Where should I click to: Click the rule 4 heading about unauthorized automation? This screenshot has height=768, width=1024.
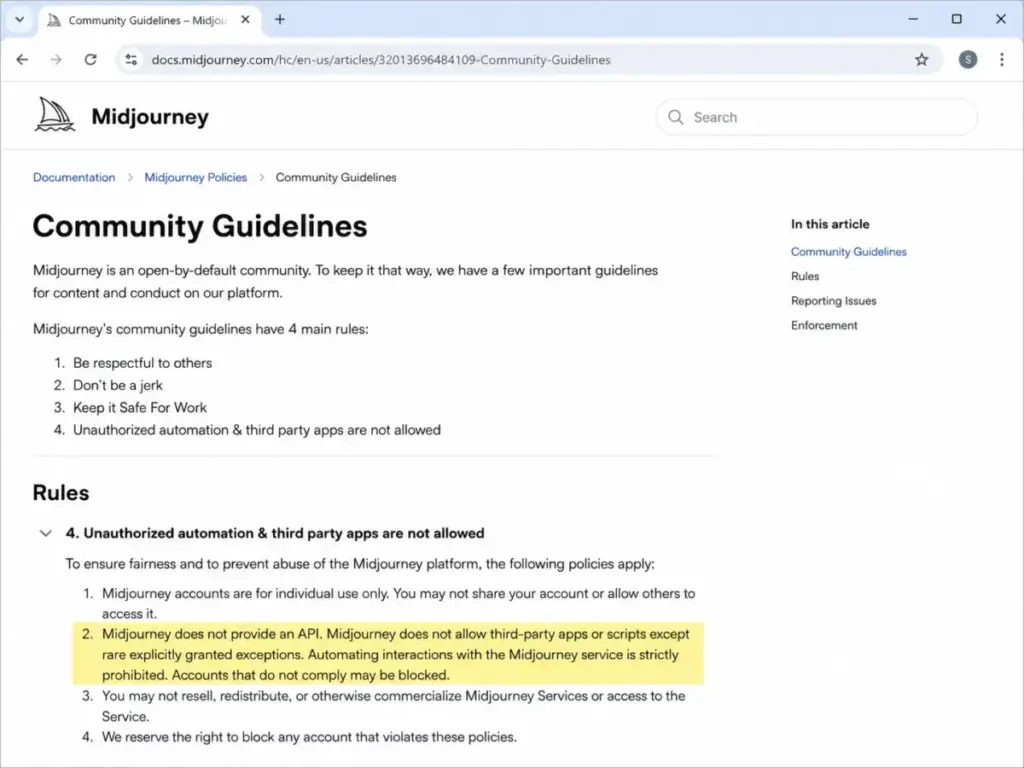pos(275,533)
